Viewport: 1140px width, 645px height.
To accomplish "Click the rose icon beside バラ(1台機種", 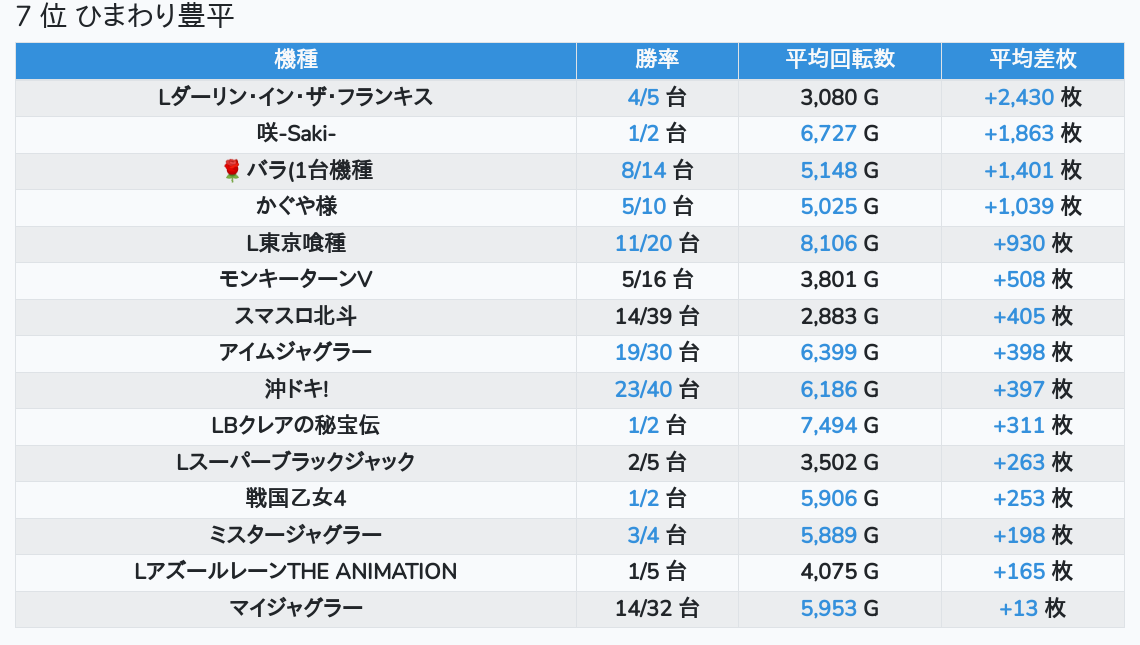I will [232, 171].
